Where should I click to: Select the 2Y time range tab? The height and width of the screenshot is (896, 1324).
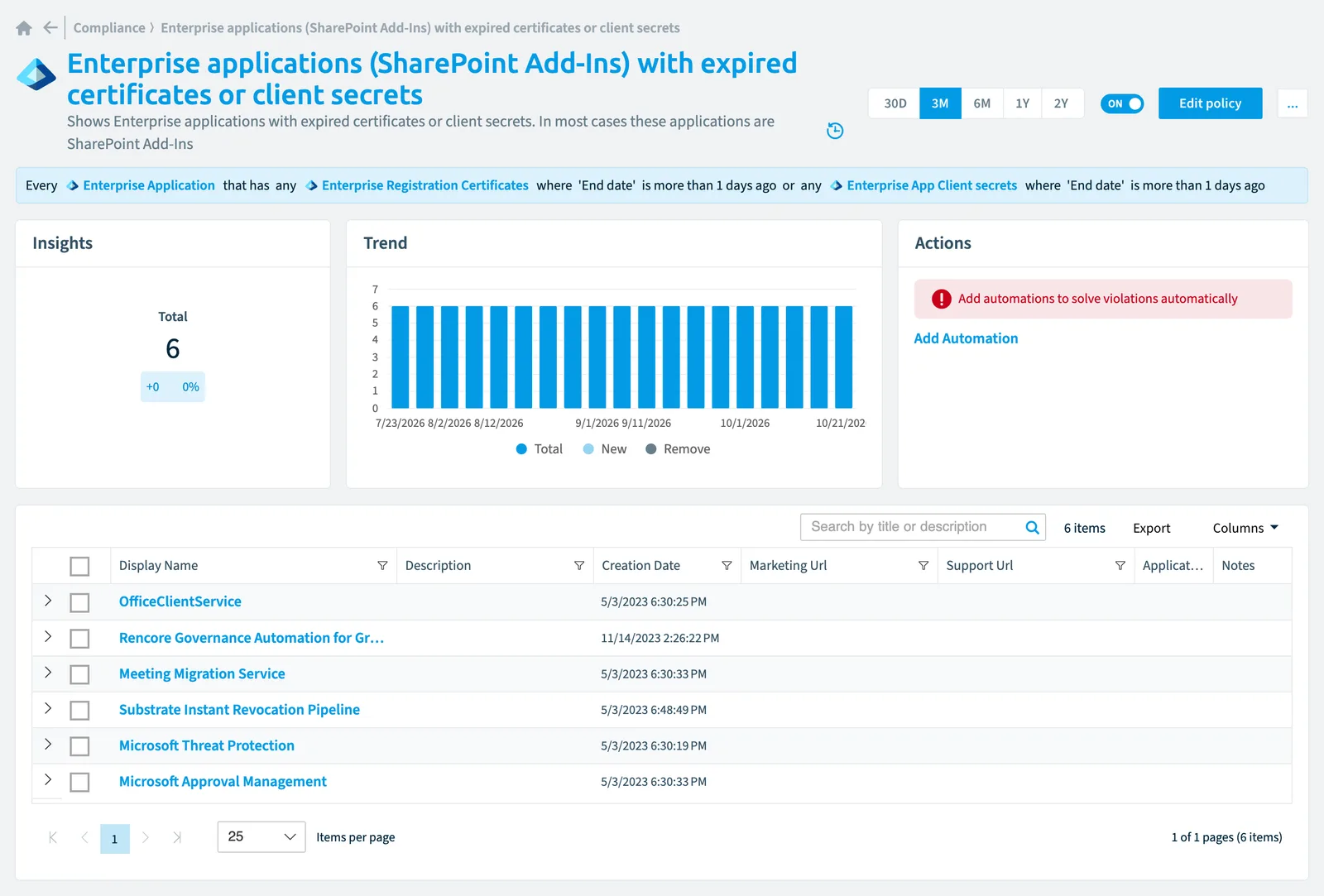[x=1062, y=103]
